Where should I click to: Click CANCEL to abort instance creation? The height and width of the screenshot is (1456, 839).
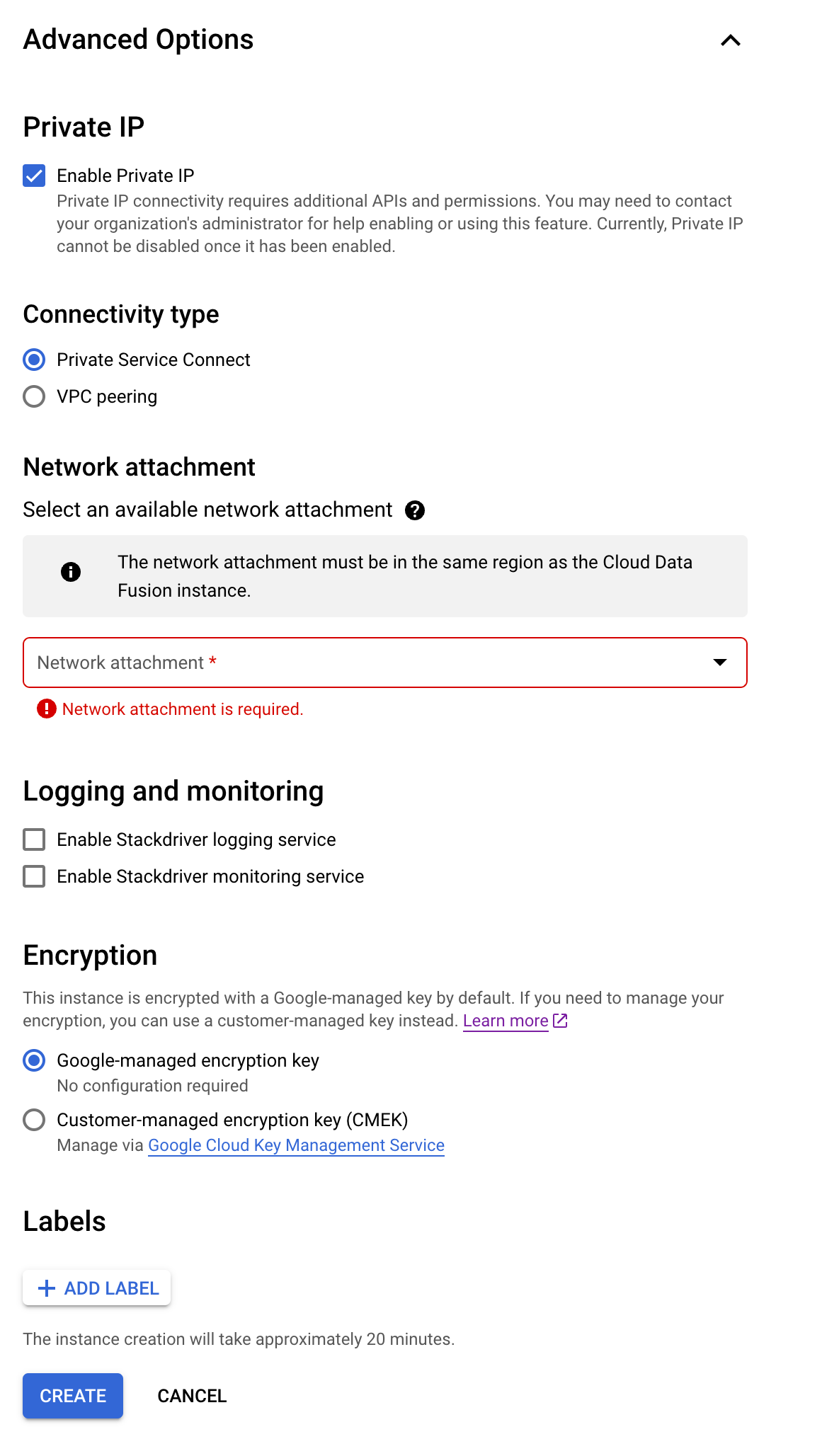click(192, 1395)
